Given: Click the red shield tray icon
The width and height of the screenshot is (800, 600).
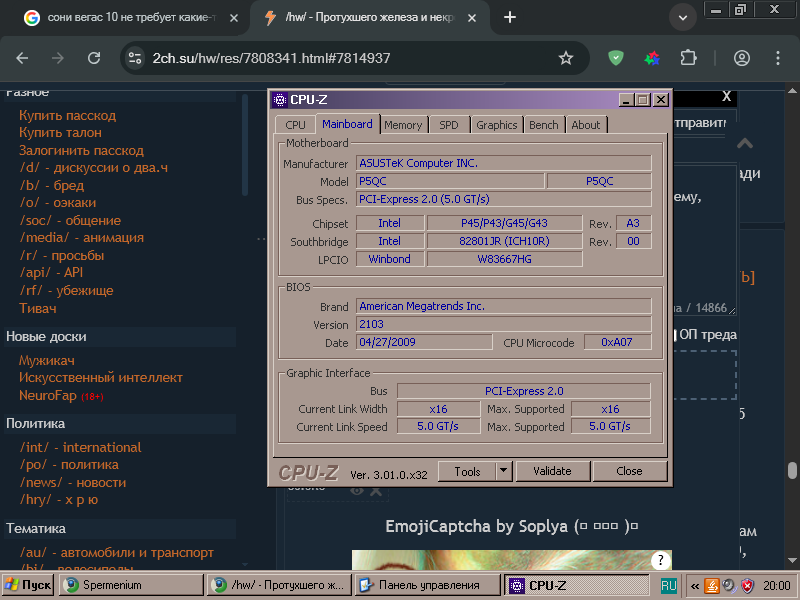Looking at the screenshot, I should [x=747, y=586].
